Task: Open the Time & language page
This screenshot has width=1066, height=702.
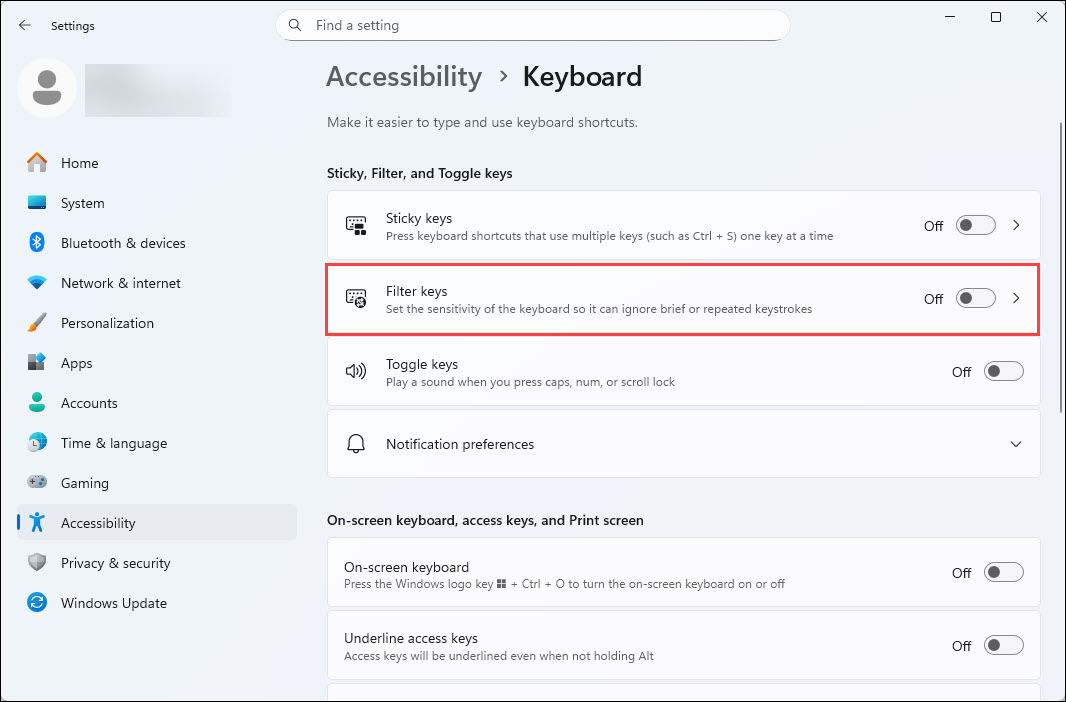Action: (x=113, y=443)
